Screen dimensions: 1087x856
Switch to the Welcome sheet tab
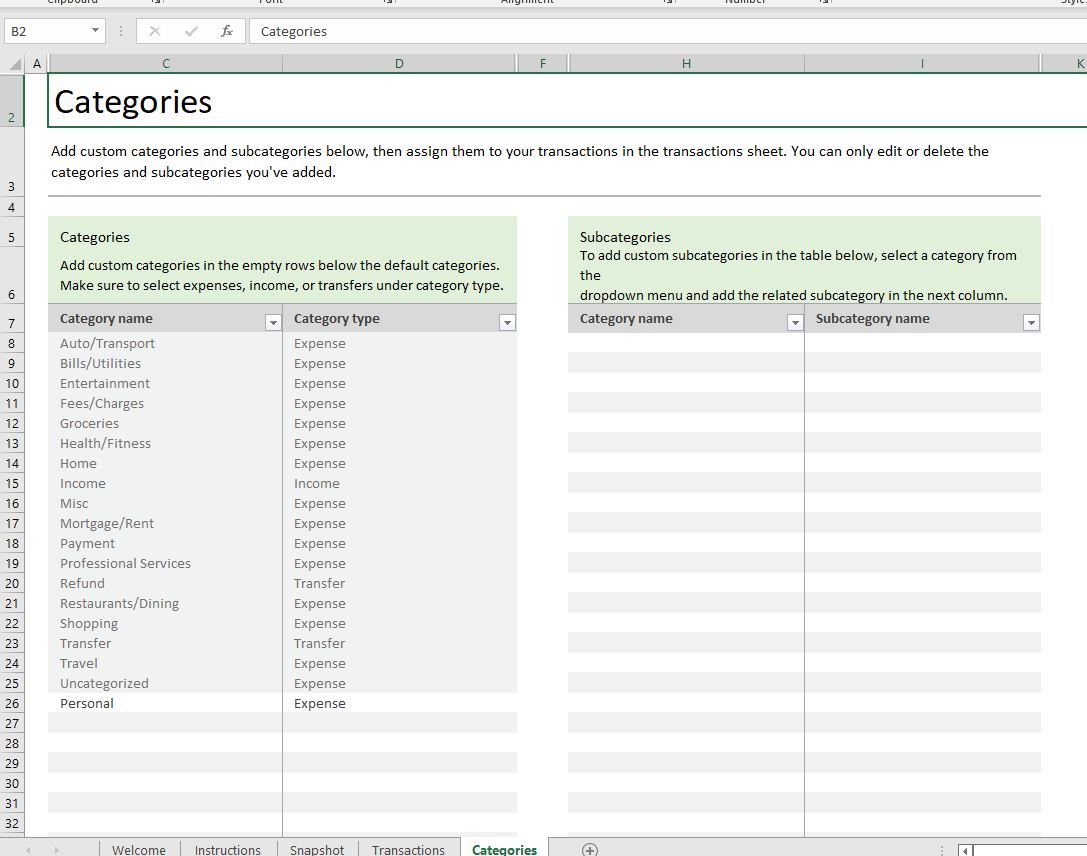click(139, 848)
